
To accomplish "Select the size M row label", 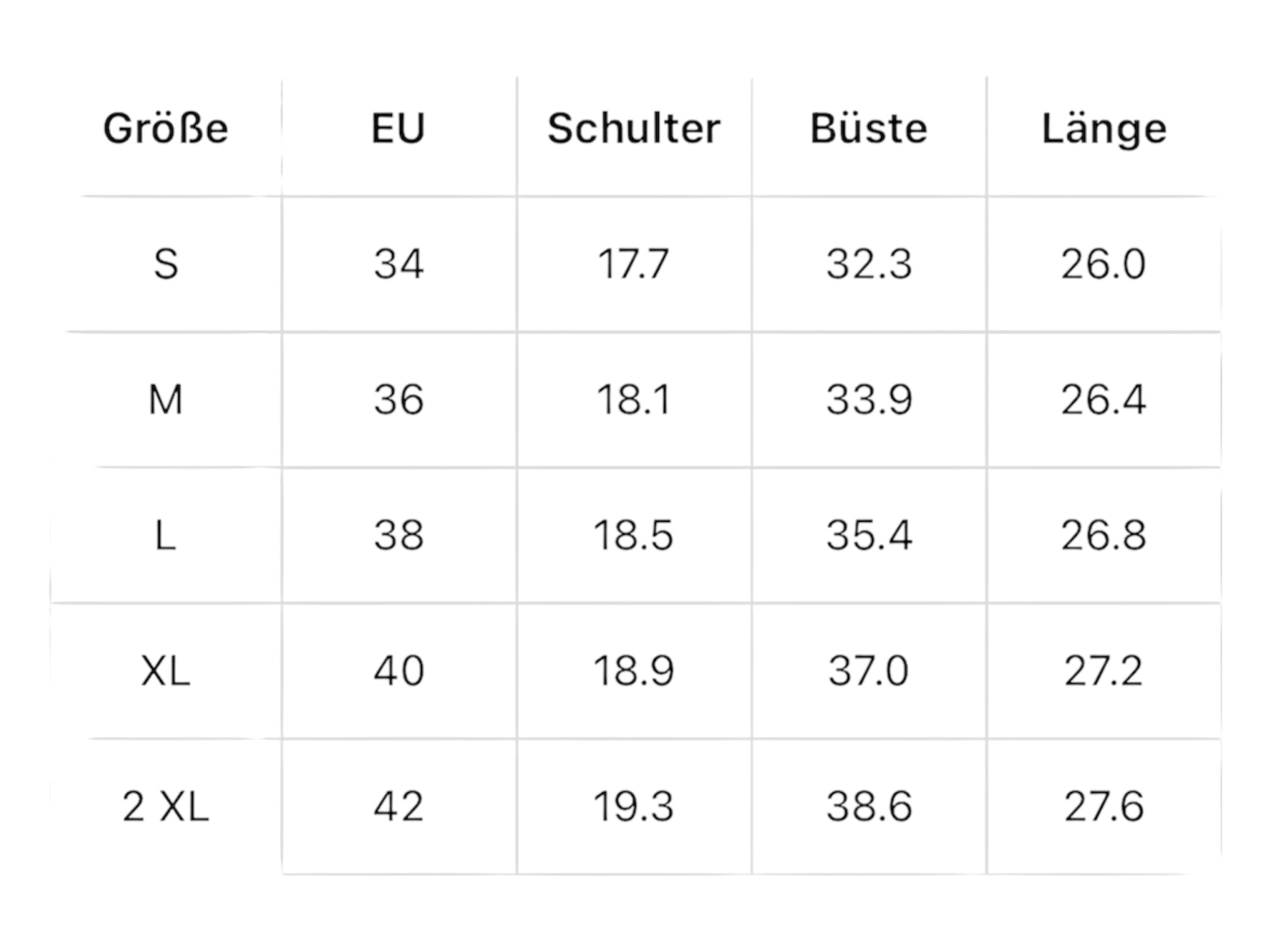I will tap(166, 400).
